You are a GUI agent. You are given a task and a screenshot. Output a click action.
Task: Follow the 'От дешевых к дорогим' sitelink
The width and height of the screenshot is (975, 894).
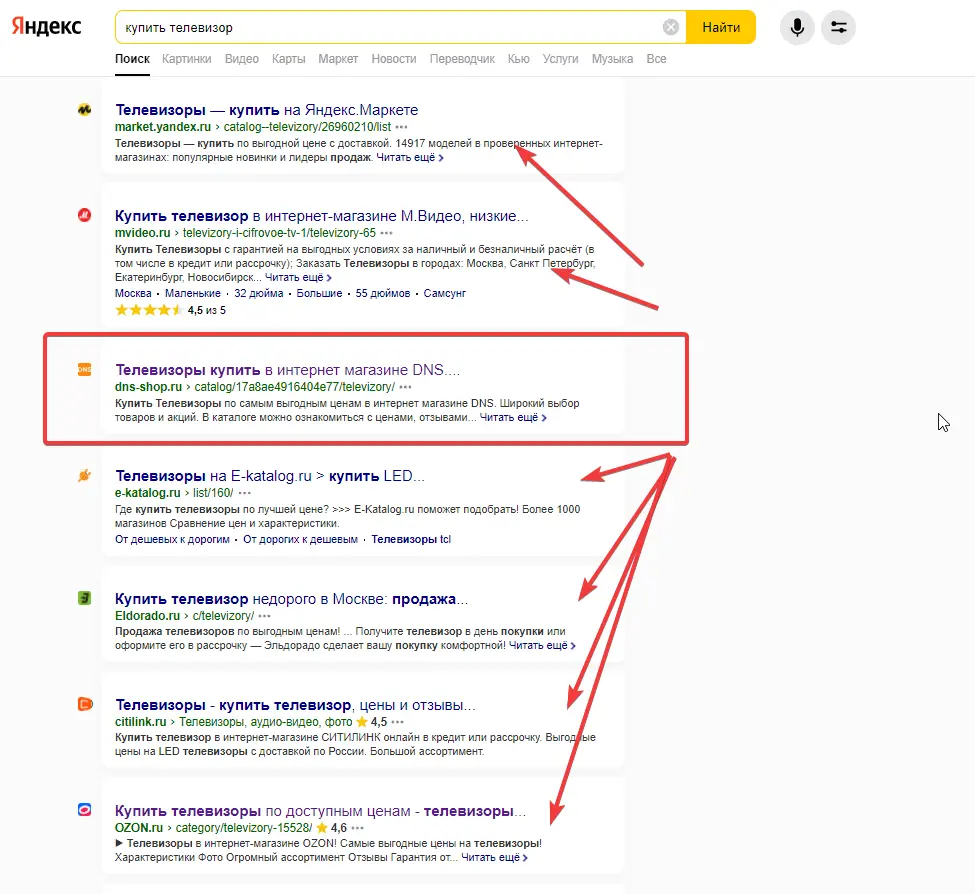[173, 540]
